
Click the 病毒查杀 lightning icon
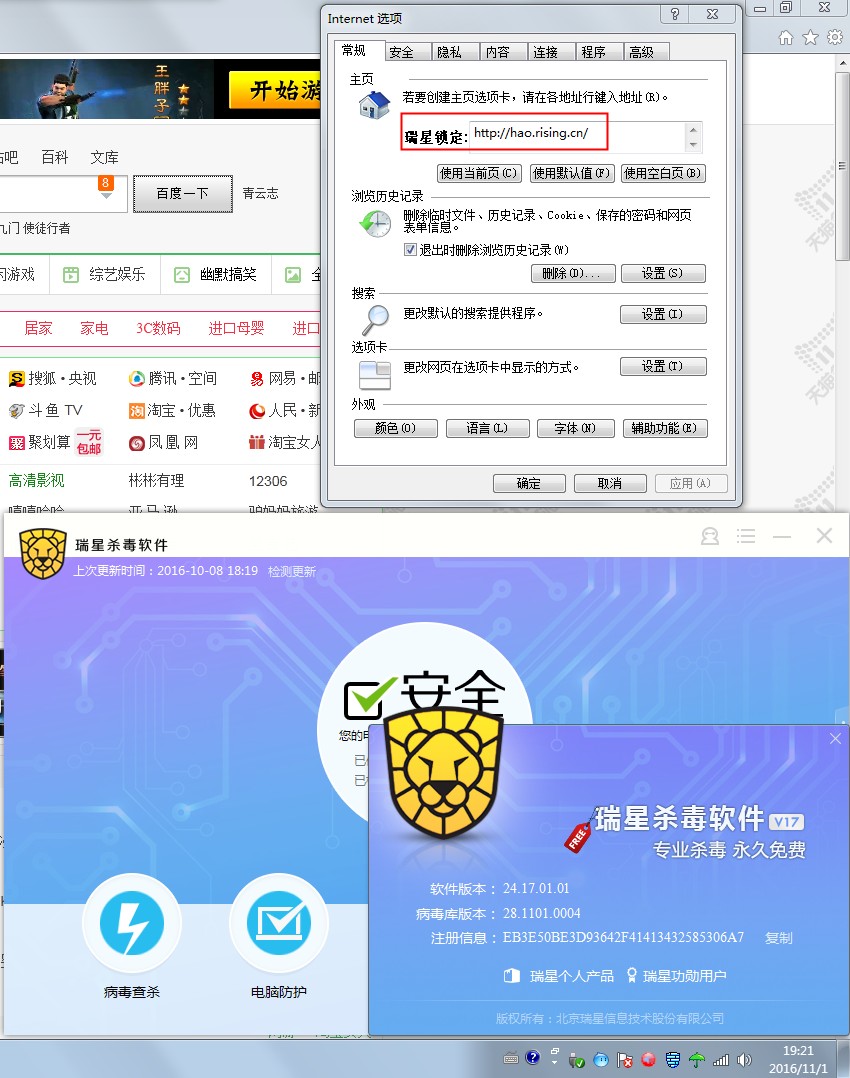(132, 923)
